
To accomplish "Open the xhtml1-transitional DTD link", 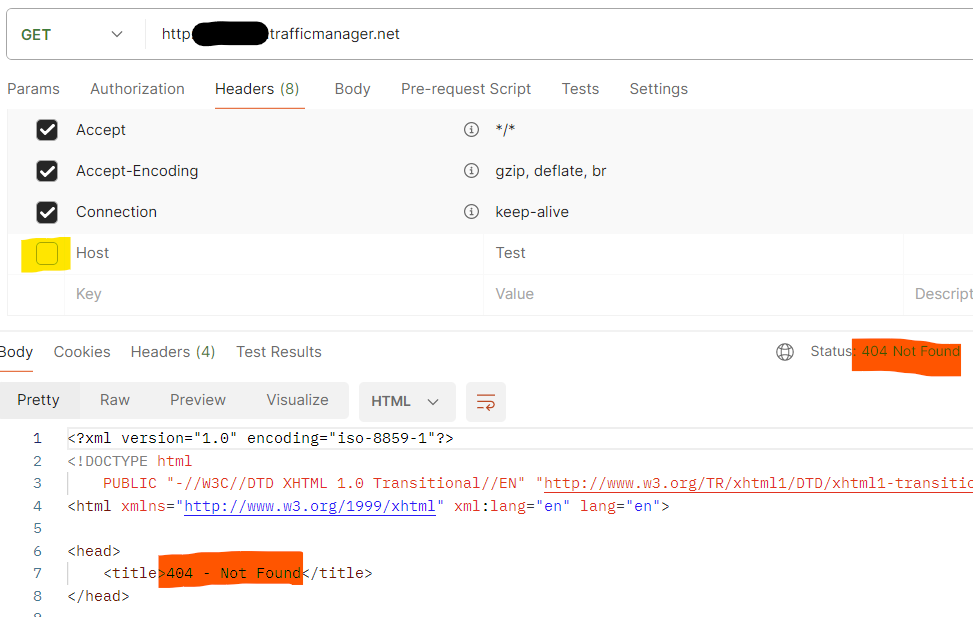I will [758, 484].
